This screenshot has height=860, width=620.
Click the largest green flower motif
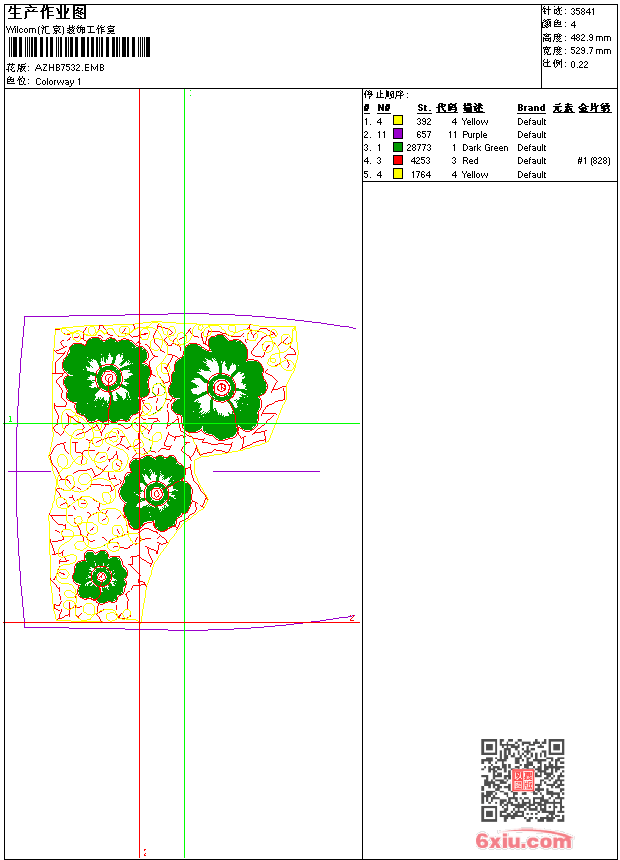point(218,387)
